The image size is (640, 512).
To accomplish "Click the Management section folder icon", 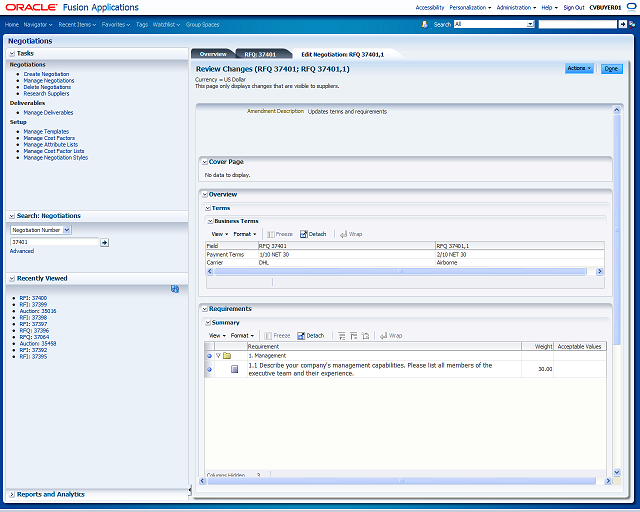I will coord(227,356).
